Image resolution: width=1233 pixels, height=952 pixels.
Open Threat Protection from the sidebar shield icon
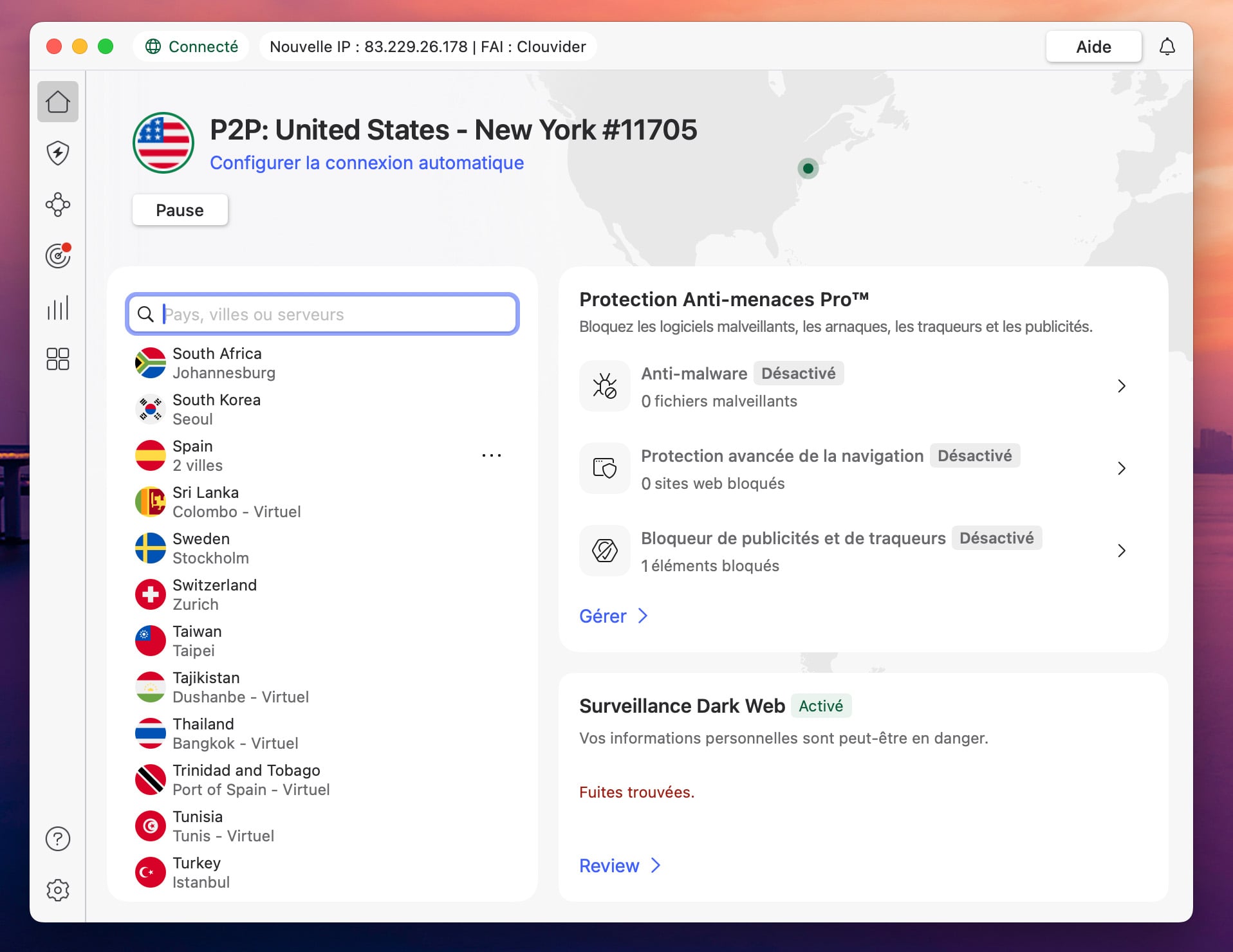click(58, 153)
